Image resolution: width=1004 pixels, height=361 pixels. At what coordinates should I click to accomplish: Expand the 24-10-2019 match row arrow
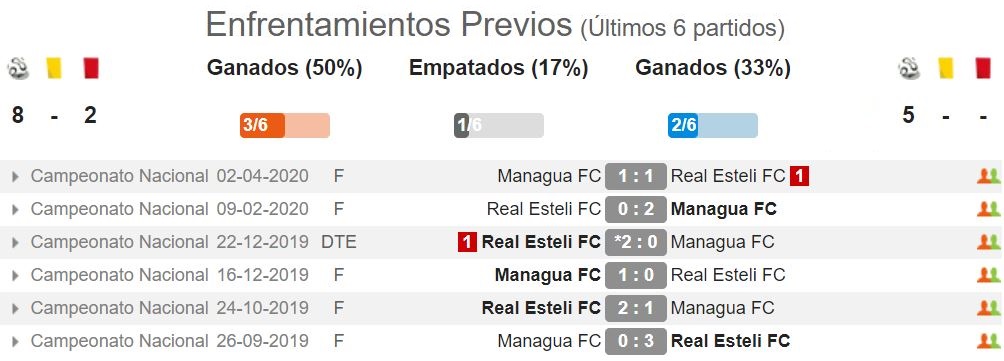pyautogui.click(x=15, y=308)
